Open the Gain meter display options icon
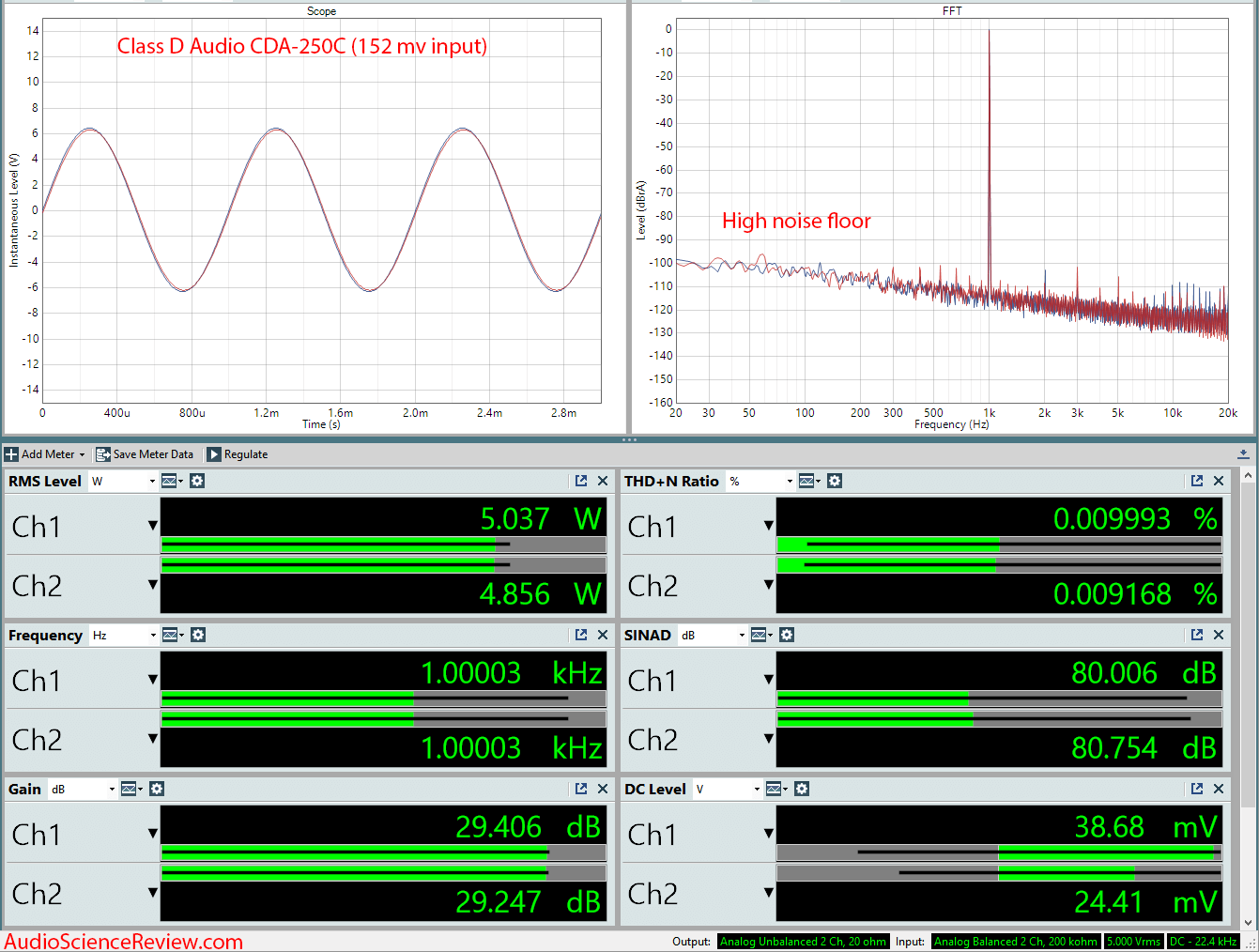 click(x=131, y=789)
